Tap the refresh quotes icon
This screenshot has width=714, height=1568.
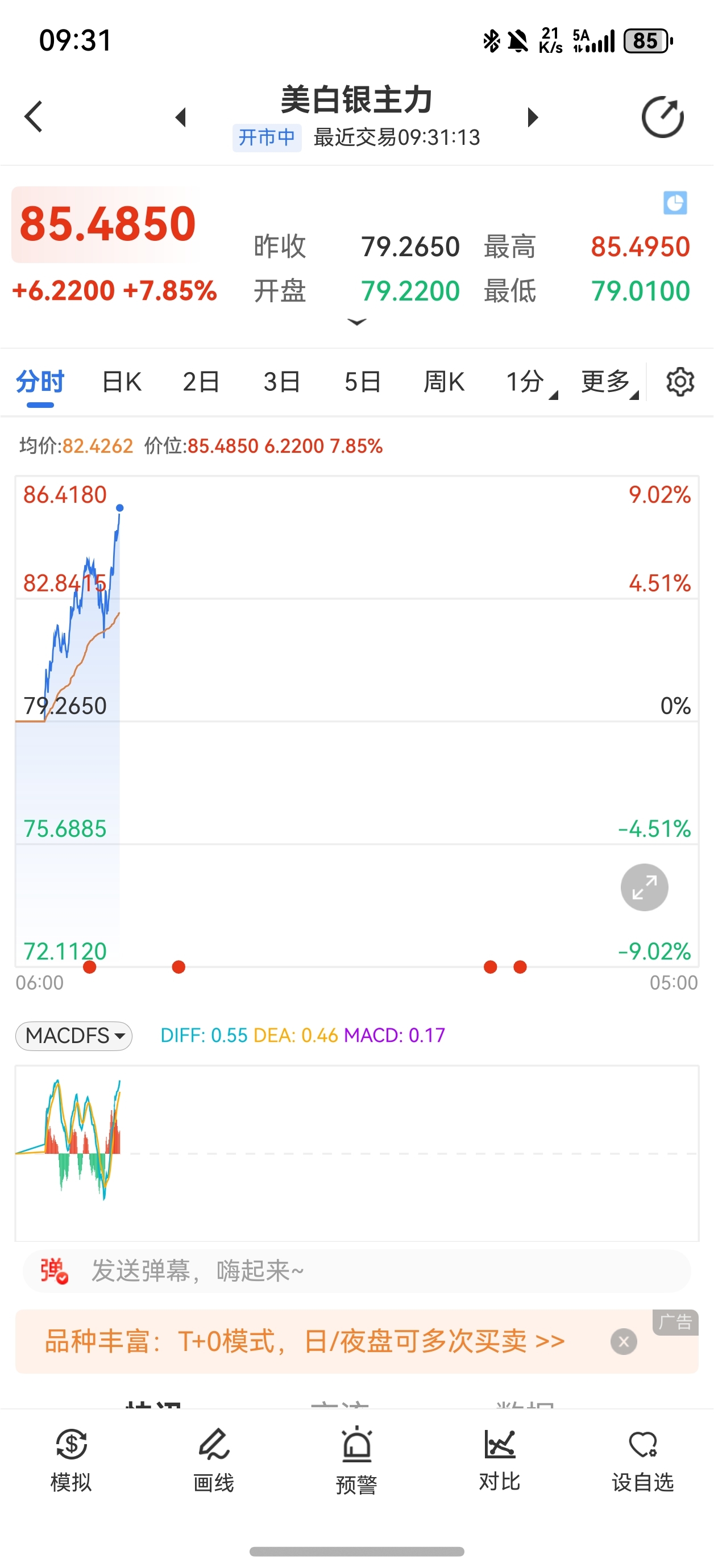[662, 117]
